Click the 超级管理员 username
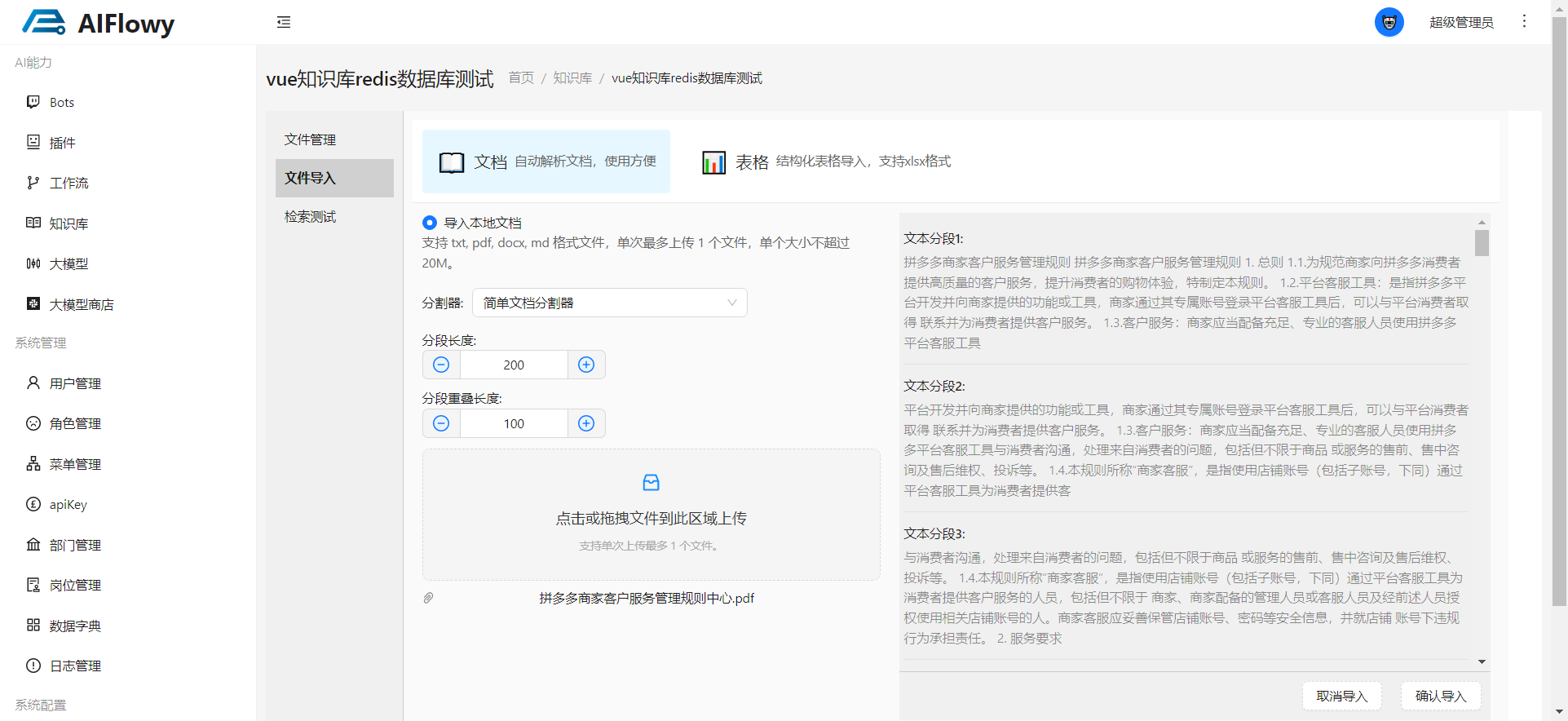This screenshot has height=721, width=1568. click(x=1461, y=22)
